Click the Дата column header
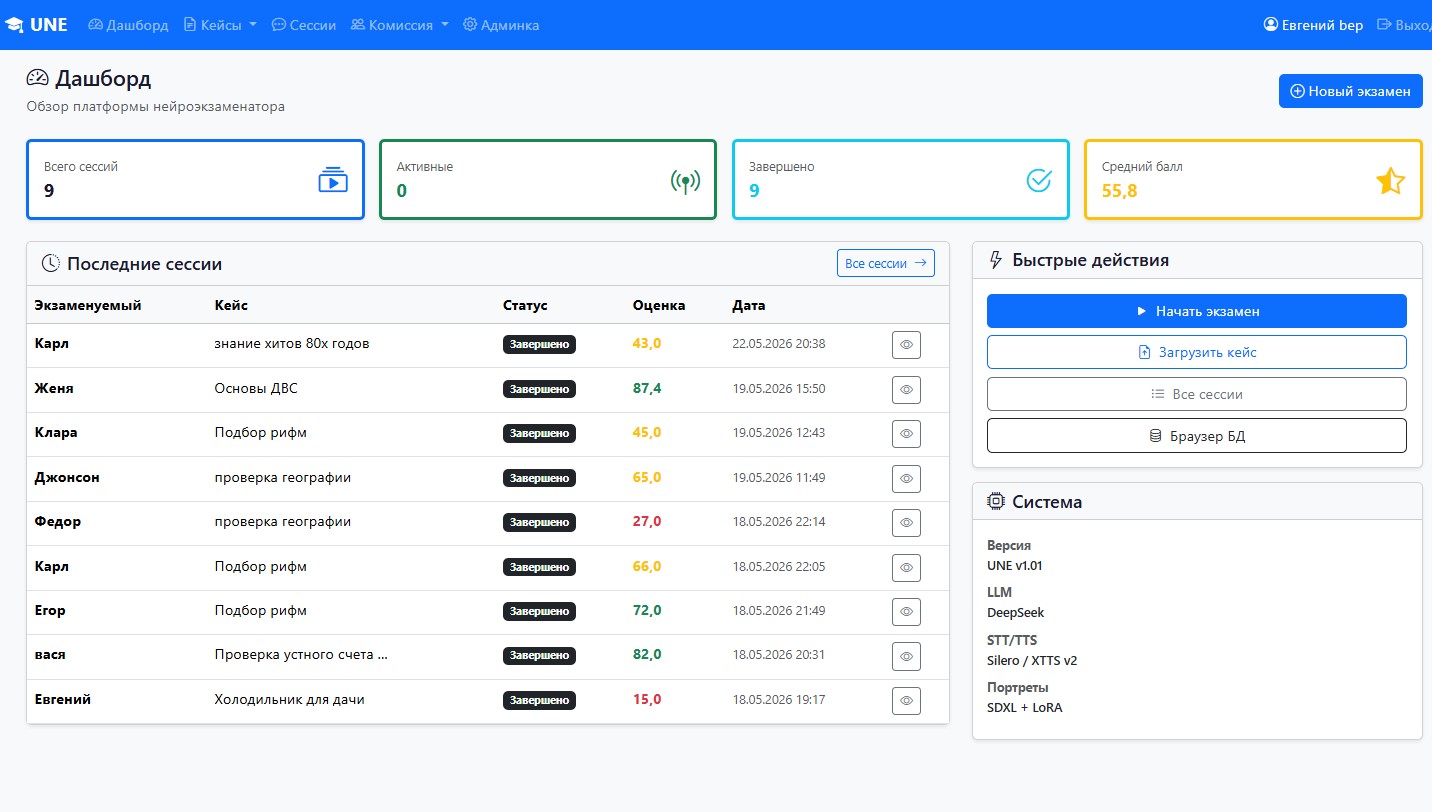The width and height of the screenshot is (1432, 812). (749, 305)
